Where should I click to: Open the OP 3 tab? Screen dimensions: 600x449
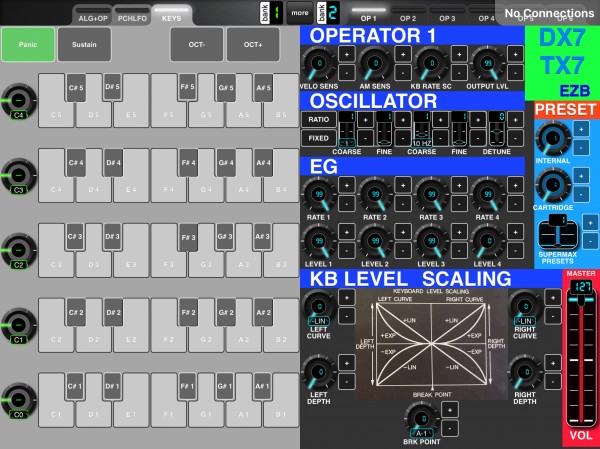pos(447,15)
